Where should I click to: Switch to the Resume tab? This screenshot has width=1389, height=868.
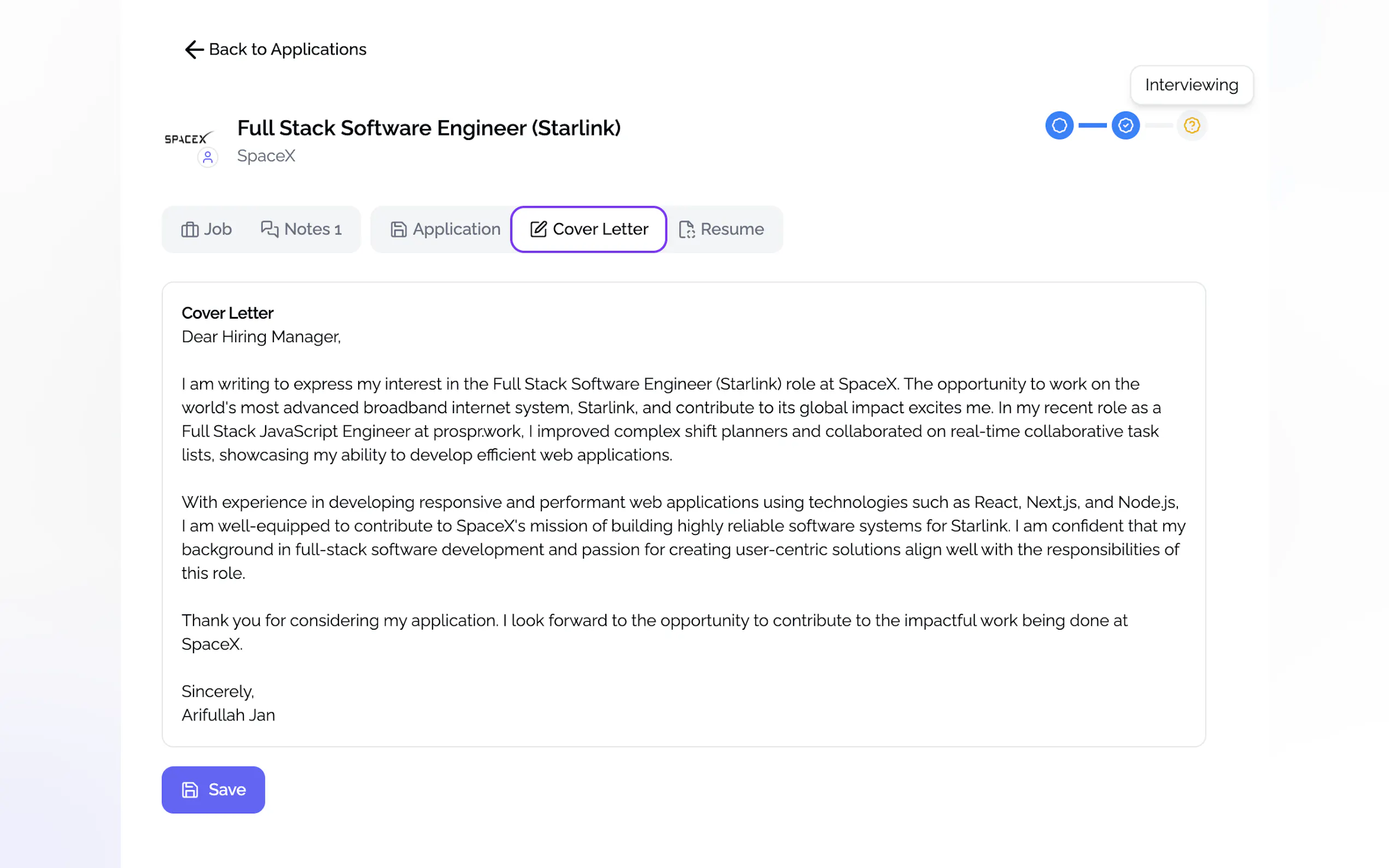click(721, 229)
